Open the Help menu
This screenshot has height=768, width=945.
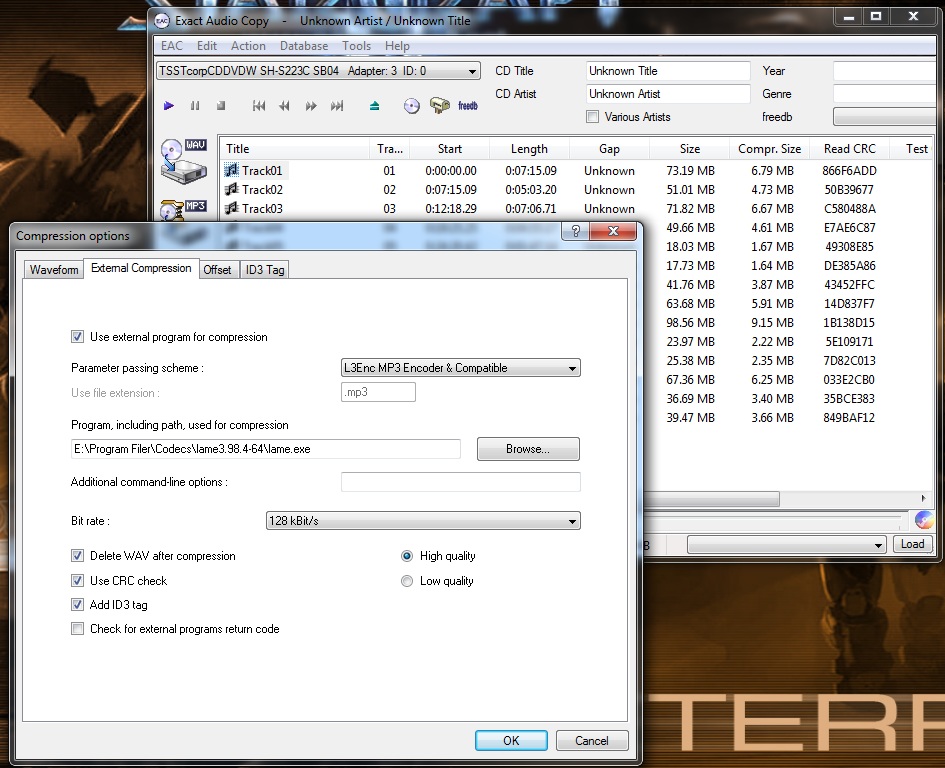pos(397,46)
